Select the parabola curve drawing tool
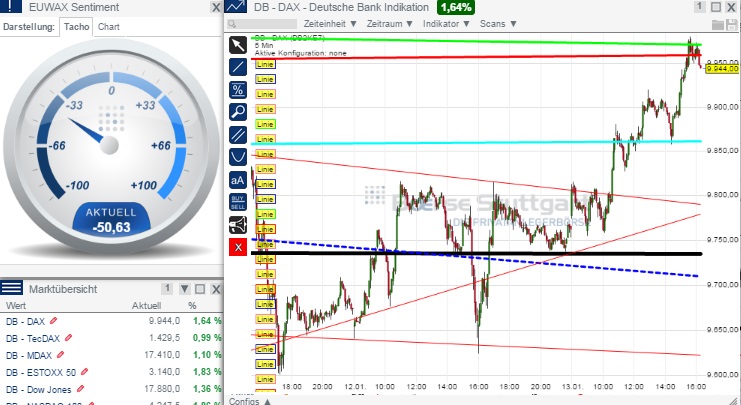Viewport: 741px width, 405px height. point(238,157)
